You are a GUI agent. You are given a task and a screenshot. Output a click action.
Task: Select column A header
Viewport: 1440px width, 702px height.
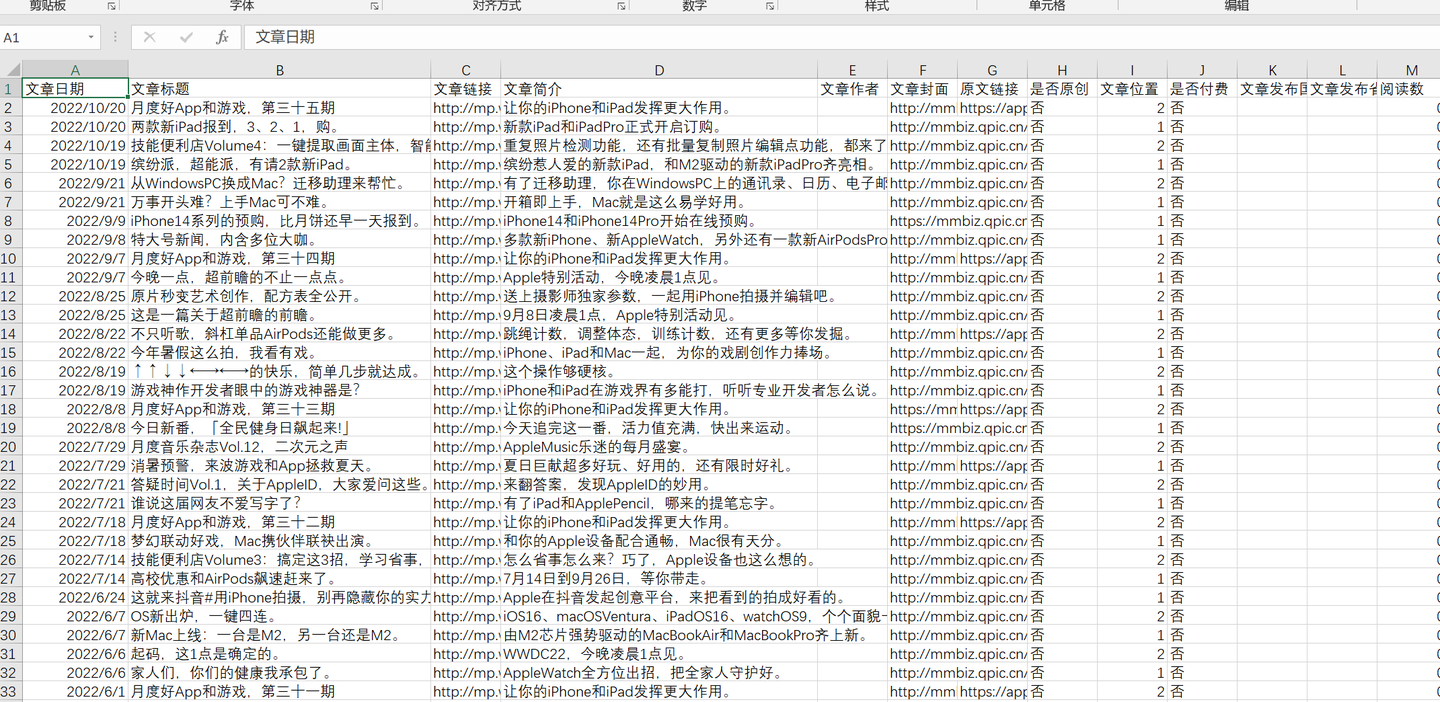click(75, 70)
